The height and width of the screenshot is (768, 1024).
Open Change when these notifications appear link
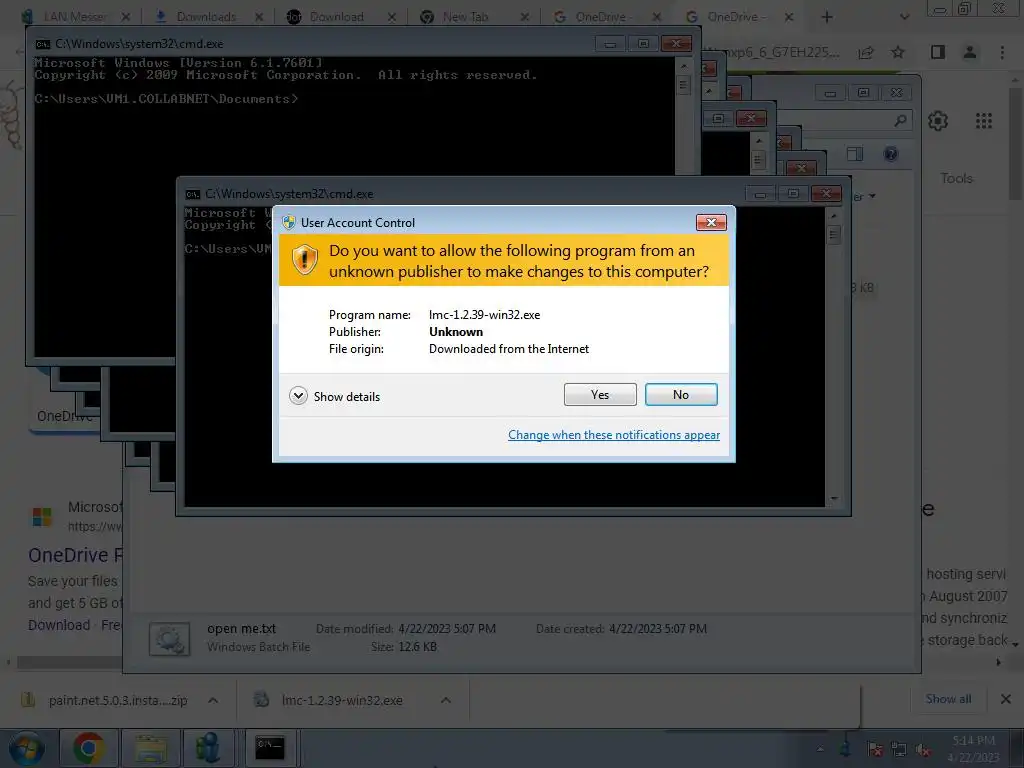pyautogui.click(x=614, y=435)
